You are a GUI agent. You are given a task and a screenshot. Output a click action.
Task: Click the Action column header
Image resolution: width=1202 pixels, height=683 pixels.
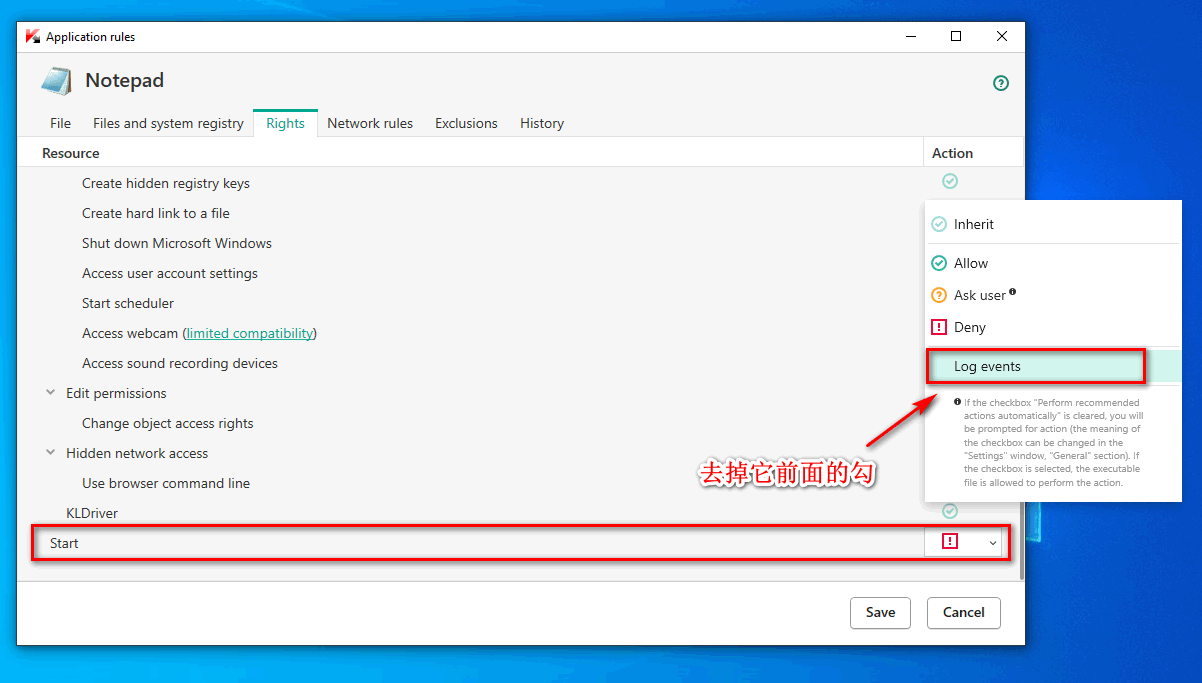(952, 153)
